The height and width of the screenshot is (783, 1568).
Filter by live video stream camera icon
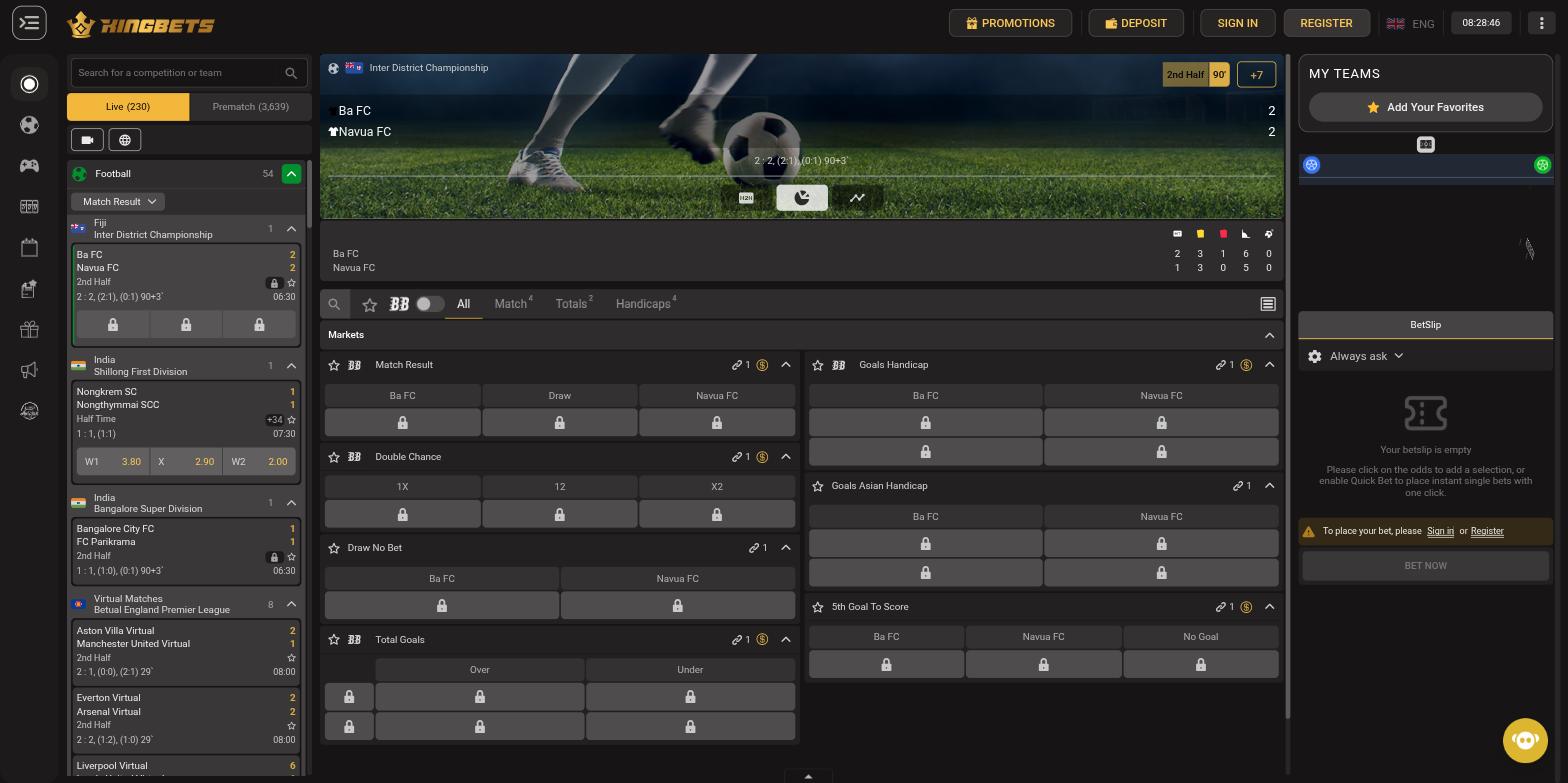87,140
